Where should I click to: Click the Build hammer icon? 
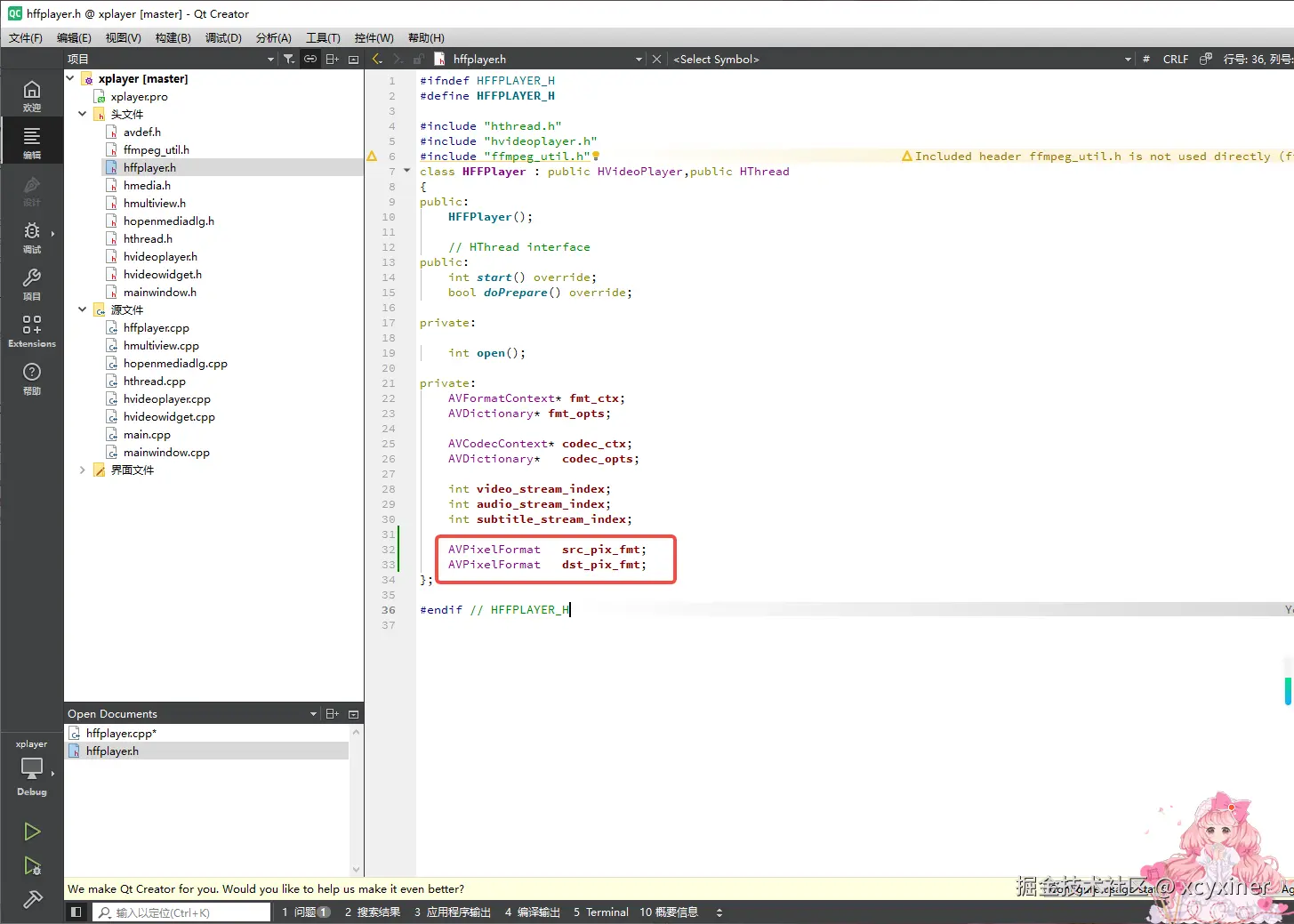tap(32, 900)
